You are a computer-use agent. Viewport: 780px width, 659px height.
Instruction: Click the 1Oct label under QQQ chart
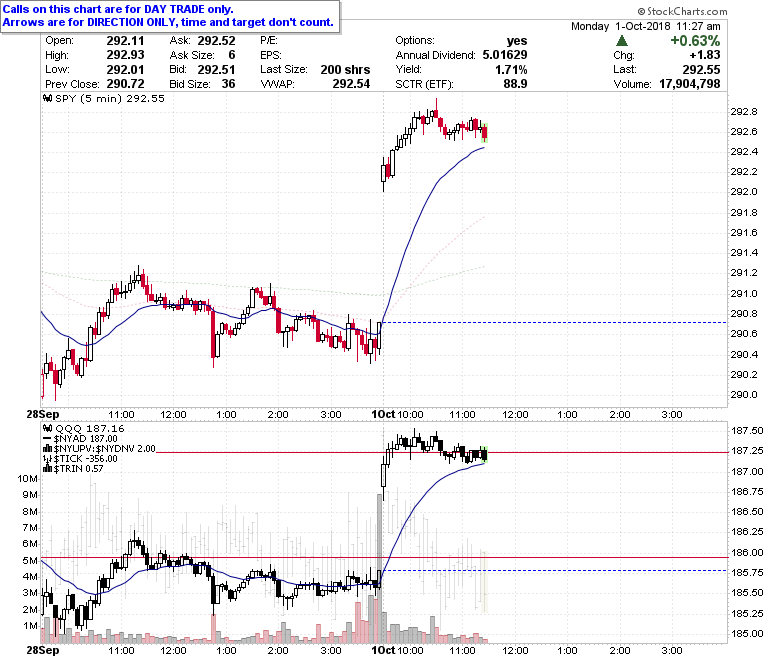coord(383,651)
